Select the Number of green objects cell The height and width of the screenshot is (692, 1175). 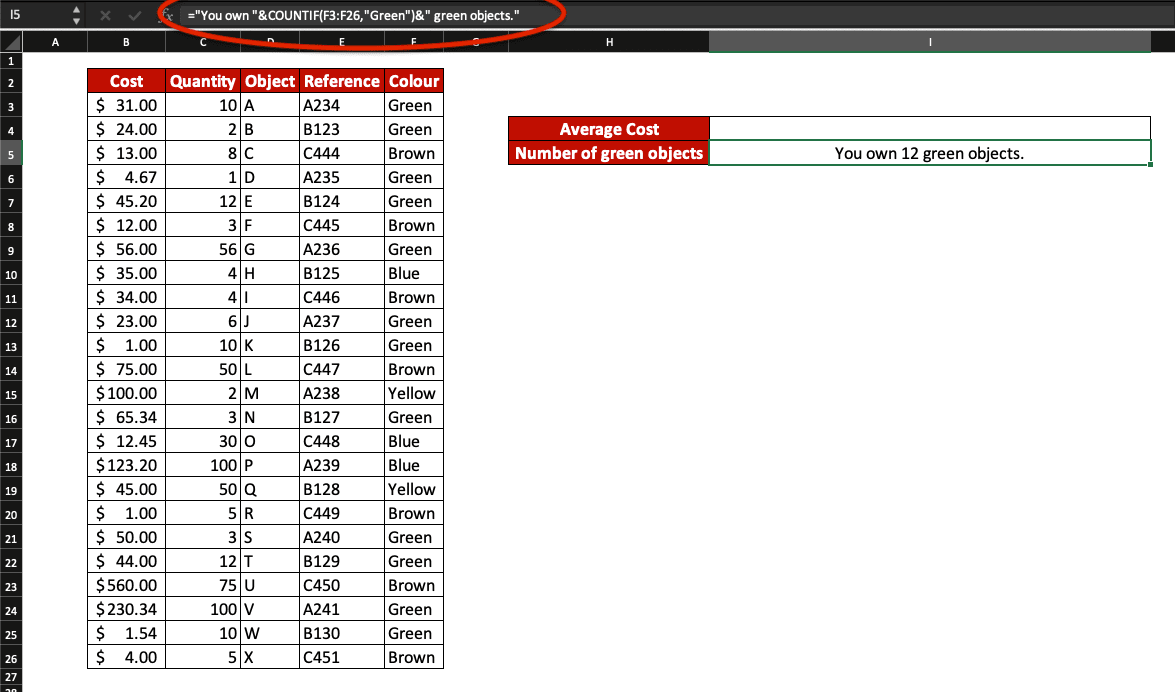(x=609, y=153)
